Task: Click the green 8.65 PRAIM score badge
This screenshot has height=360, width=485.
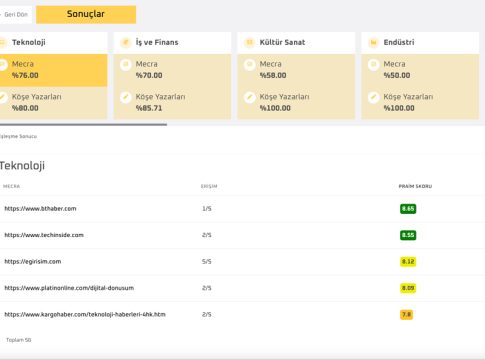Action: 408,209
